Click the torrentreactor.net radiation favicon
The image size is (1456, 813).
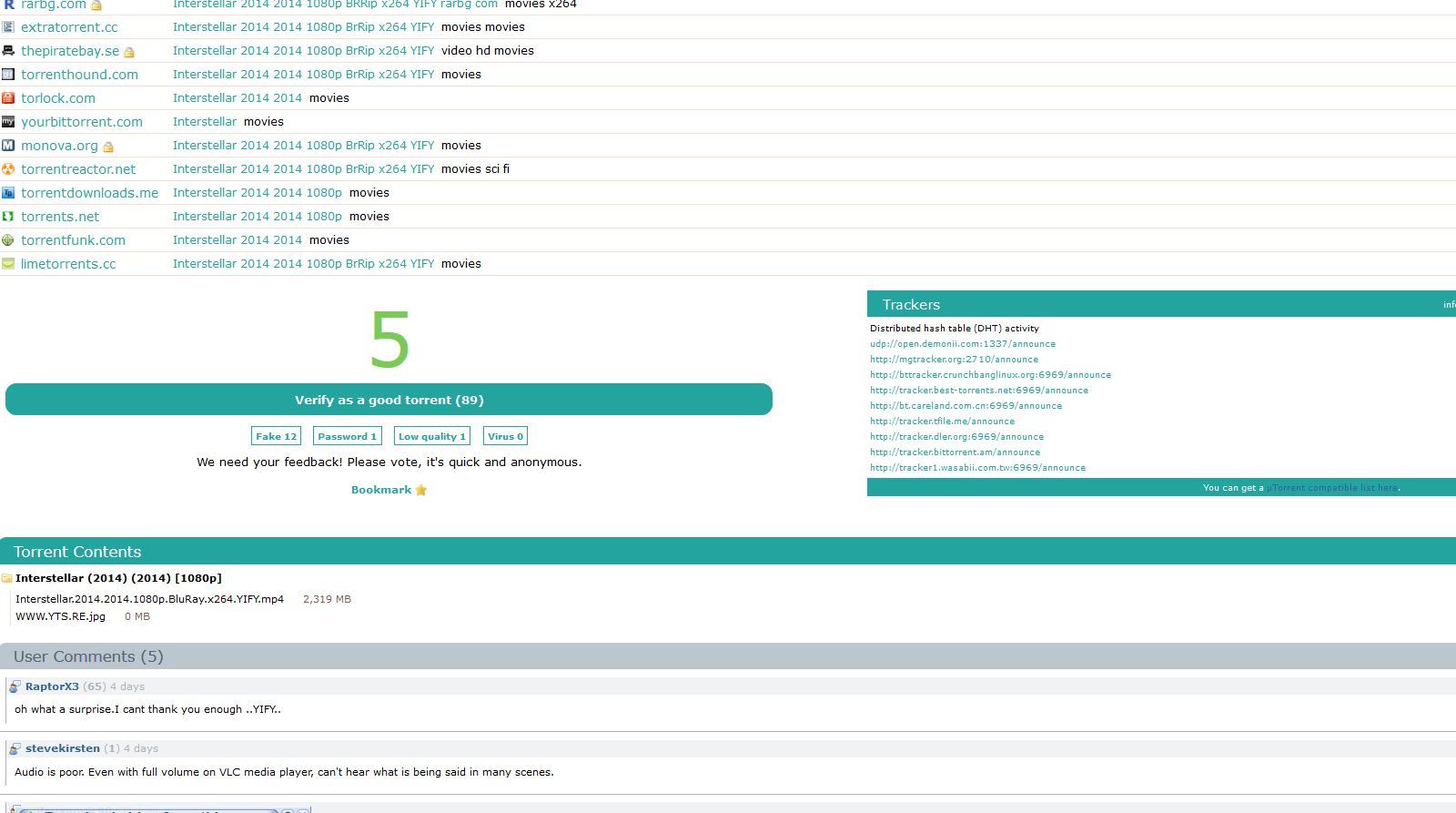(8, 168)
